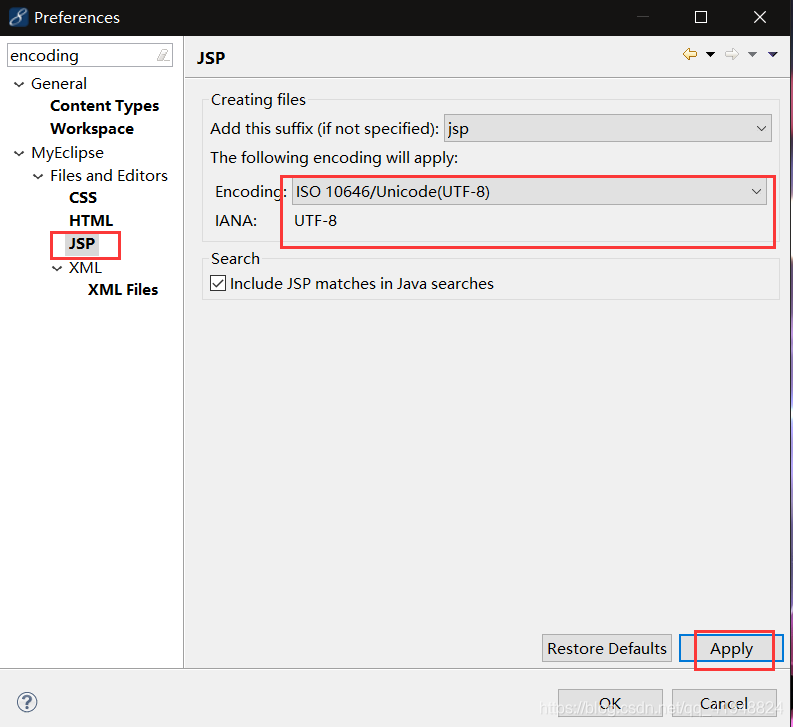Click the Apply button
The height and width of the screenshot is (727, 793).
[731, 648]
